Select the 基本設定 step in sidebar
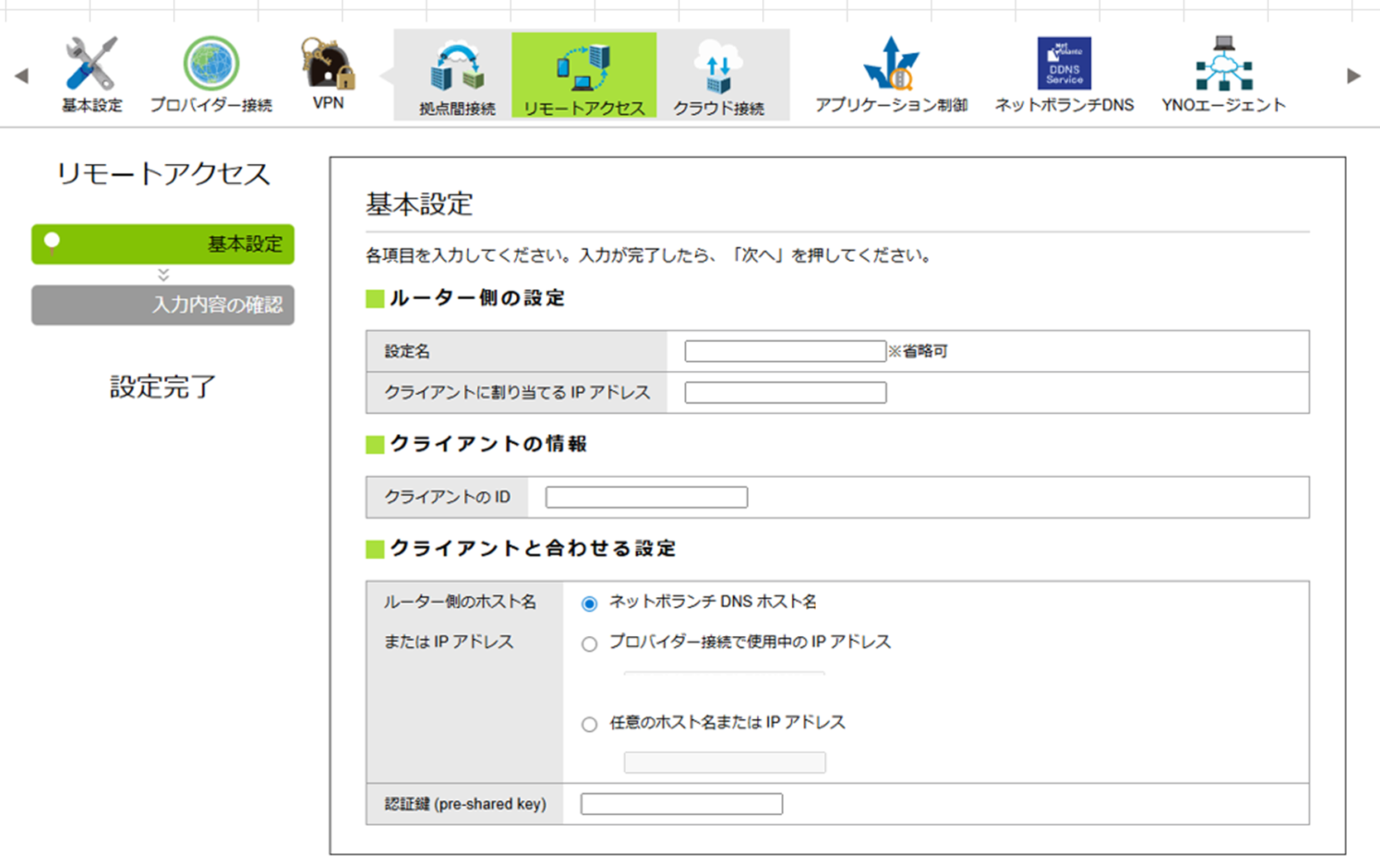Viewport: 1380px width, 868px height. (162, 244)
